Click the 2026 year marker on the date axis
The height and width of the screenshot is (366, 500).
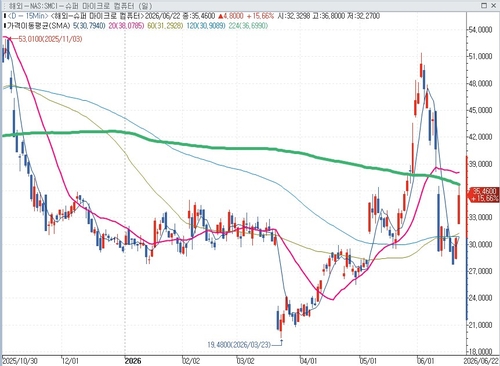[133, 361]
